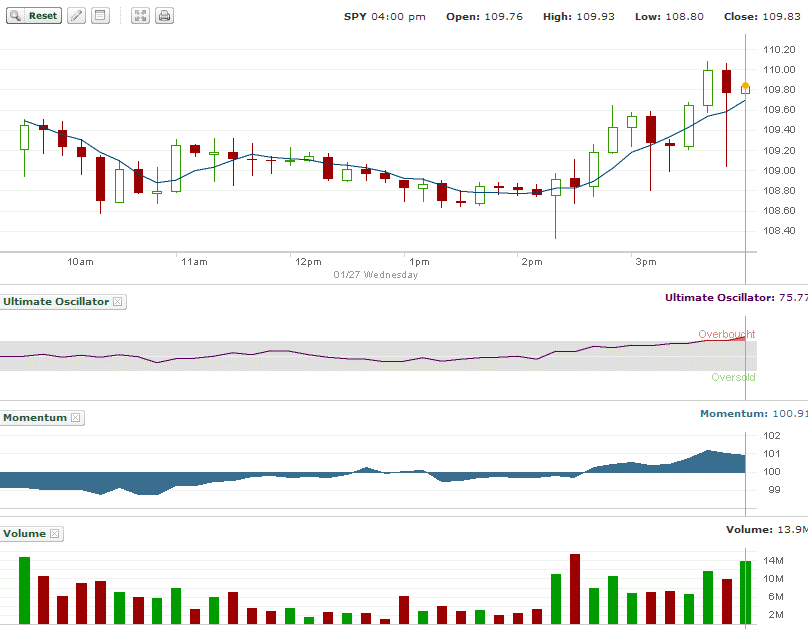Click the 'High: 109.93' value
808x629 pixels.
579,16
